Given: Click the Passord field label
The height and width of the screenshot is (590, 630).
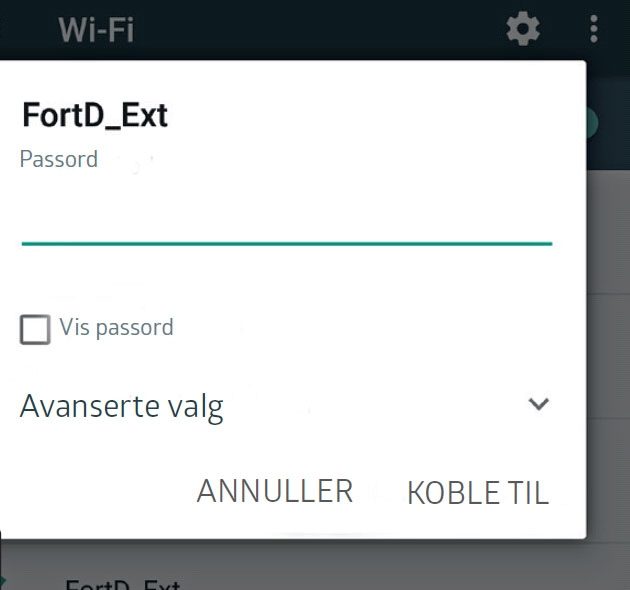Looking at the screenshot, I should 59,159.
